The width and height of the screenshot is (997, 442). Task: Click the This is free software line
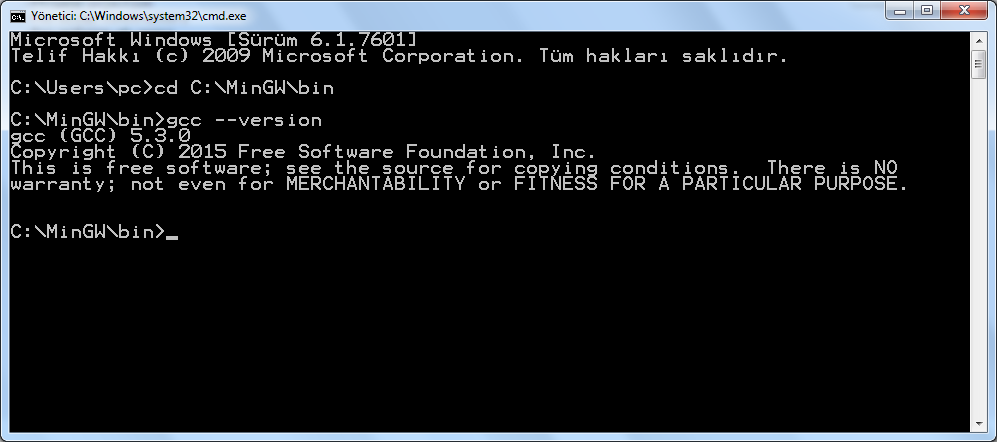tap(454, 168)
